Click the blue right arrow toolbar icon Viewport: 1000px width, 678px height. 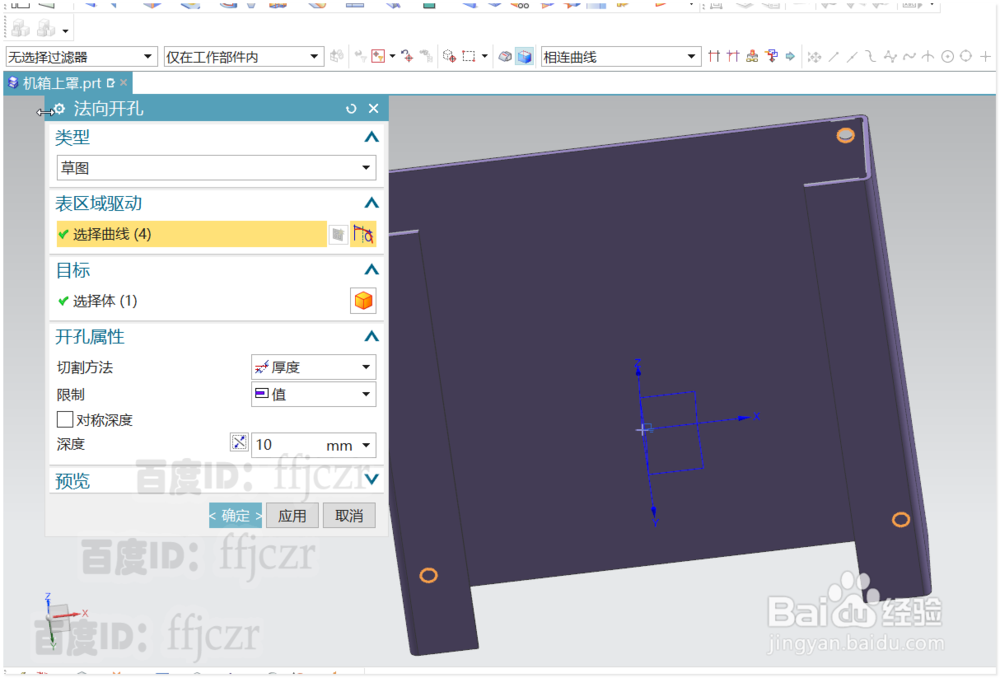coord(790,57)
